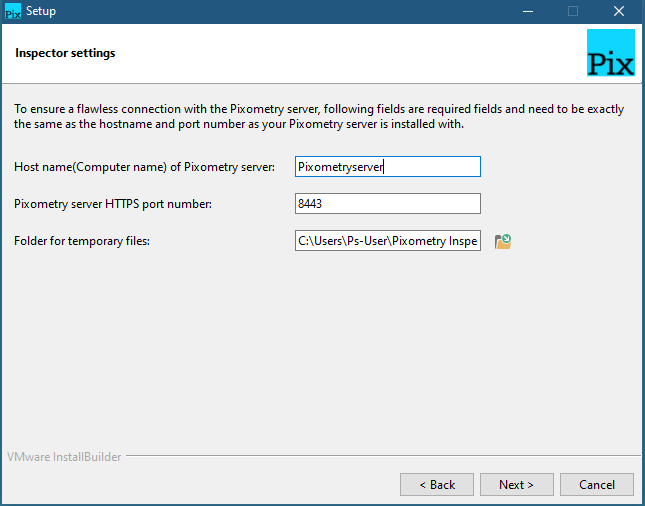
Task: Click the Next > button
Action: 516,485
